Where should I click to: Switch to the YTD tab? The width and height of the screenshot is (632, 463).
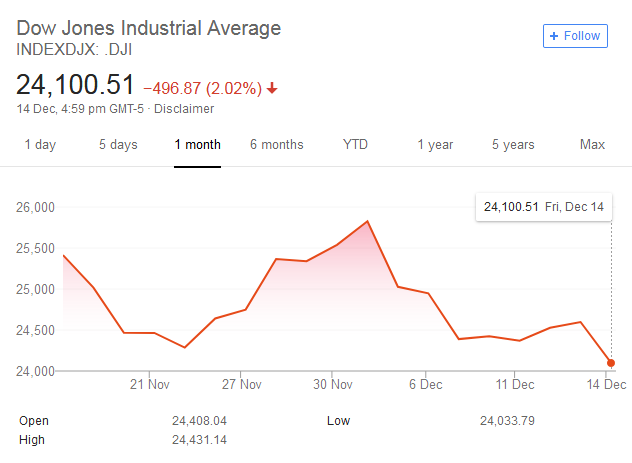point(355,145)
